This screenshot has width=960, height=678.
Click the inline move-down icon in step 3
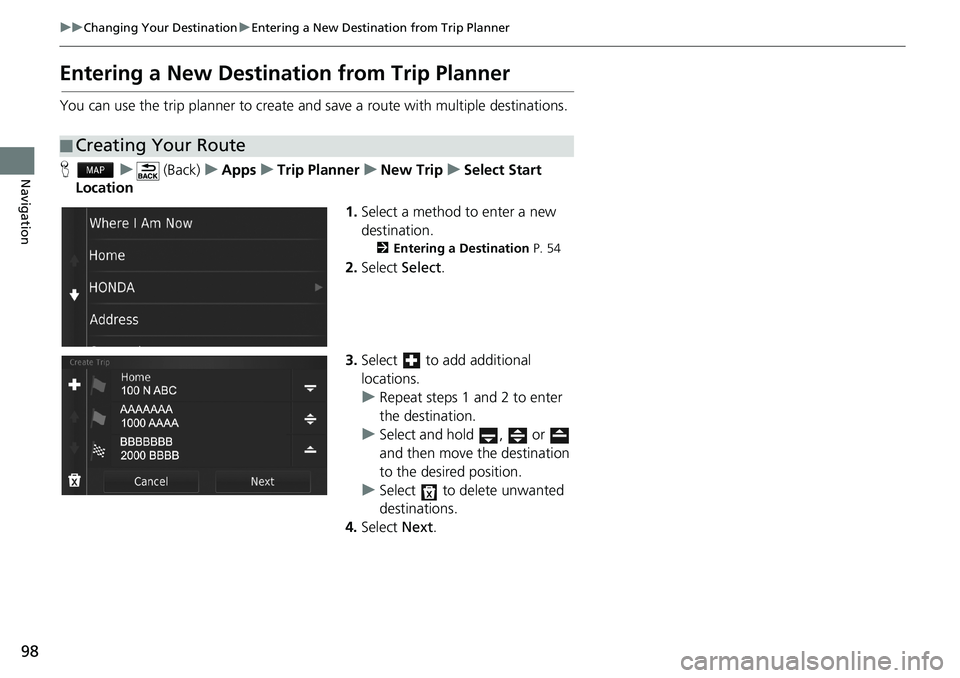pyautogui.click(x=489, y=436)
